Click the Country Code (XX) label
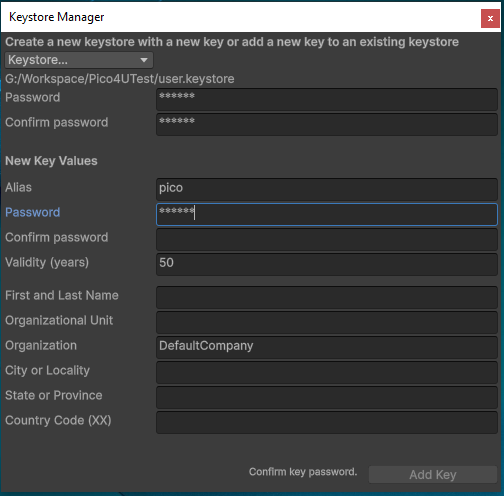This screenshot has width=504, height=496. coord(58,420)
